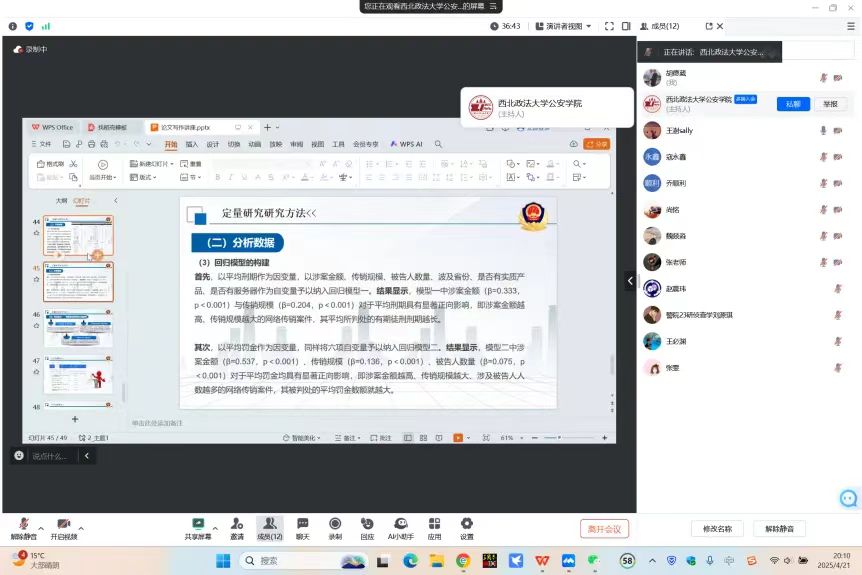Toggle the 成员(12) members panel in toolbar
Viewport: 862px width, 575px height.
coord(270,526)
